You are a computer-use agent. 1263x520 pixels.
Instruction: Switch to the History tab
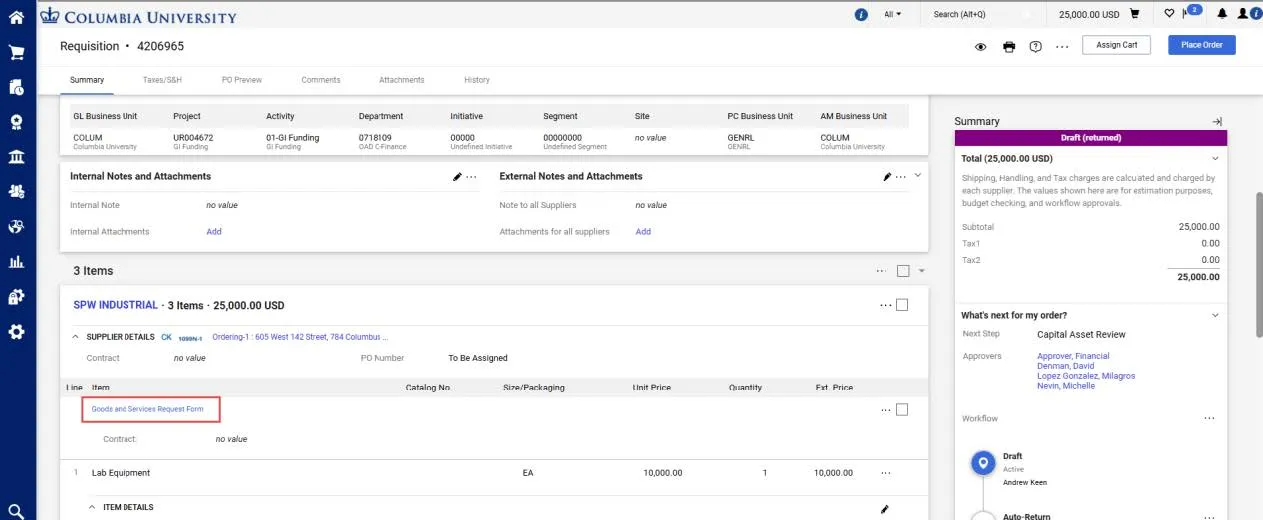(477, 80)
